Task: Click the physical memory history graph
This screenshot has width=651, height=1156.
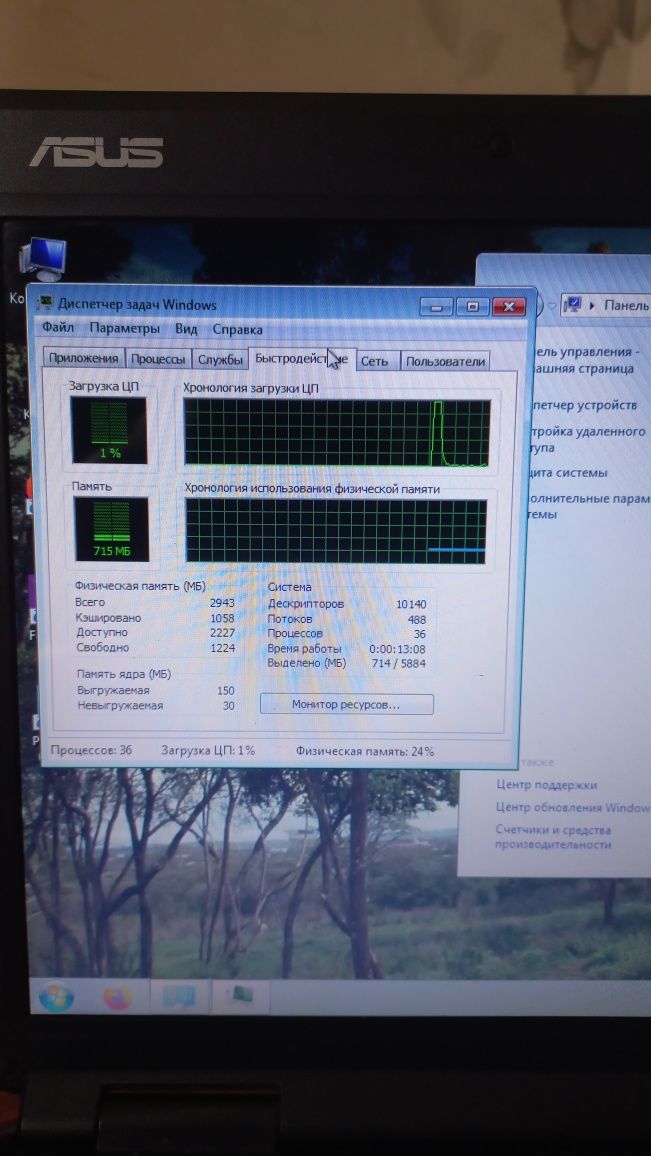Action: (x=336, y=531)
